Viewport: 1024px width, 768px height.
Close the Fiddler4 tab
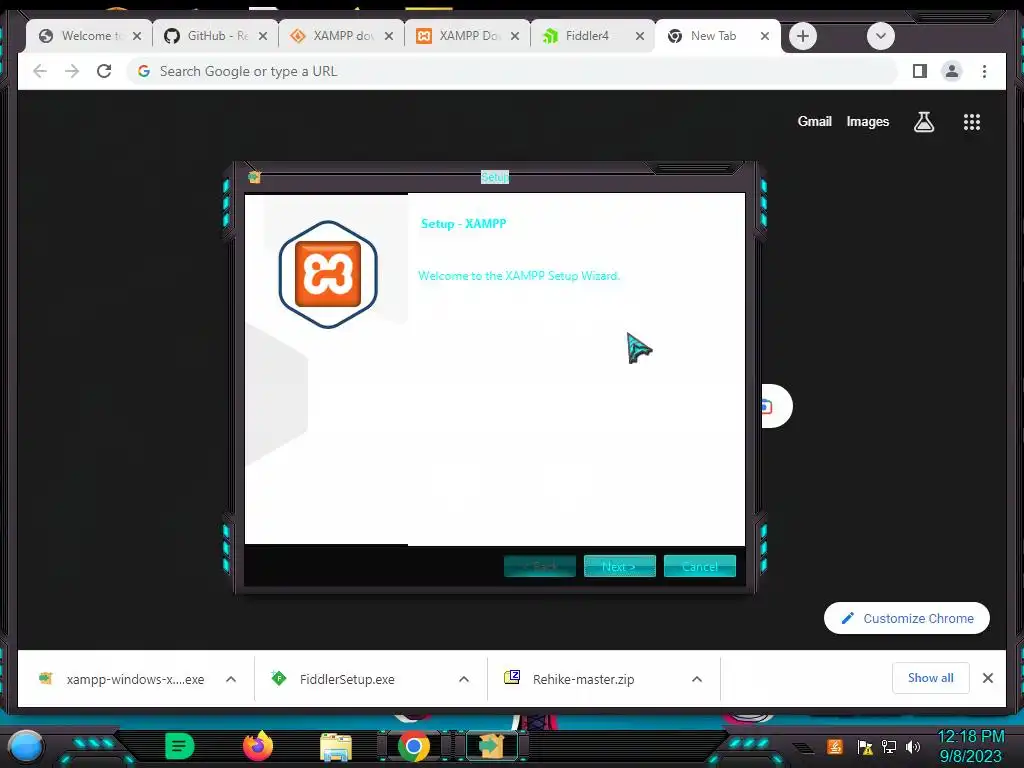(640, 36)
